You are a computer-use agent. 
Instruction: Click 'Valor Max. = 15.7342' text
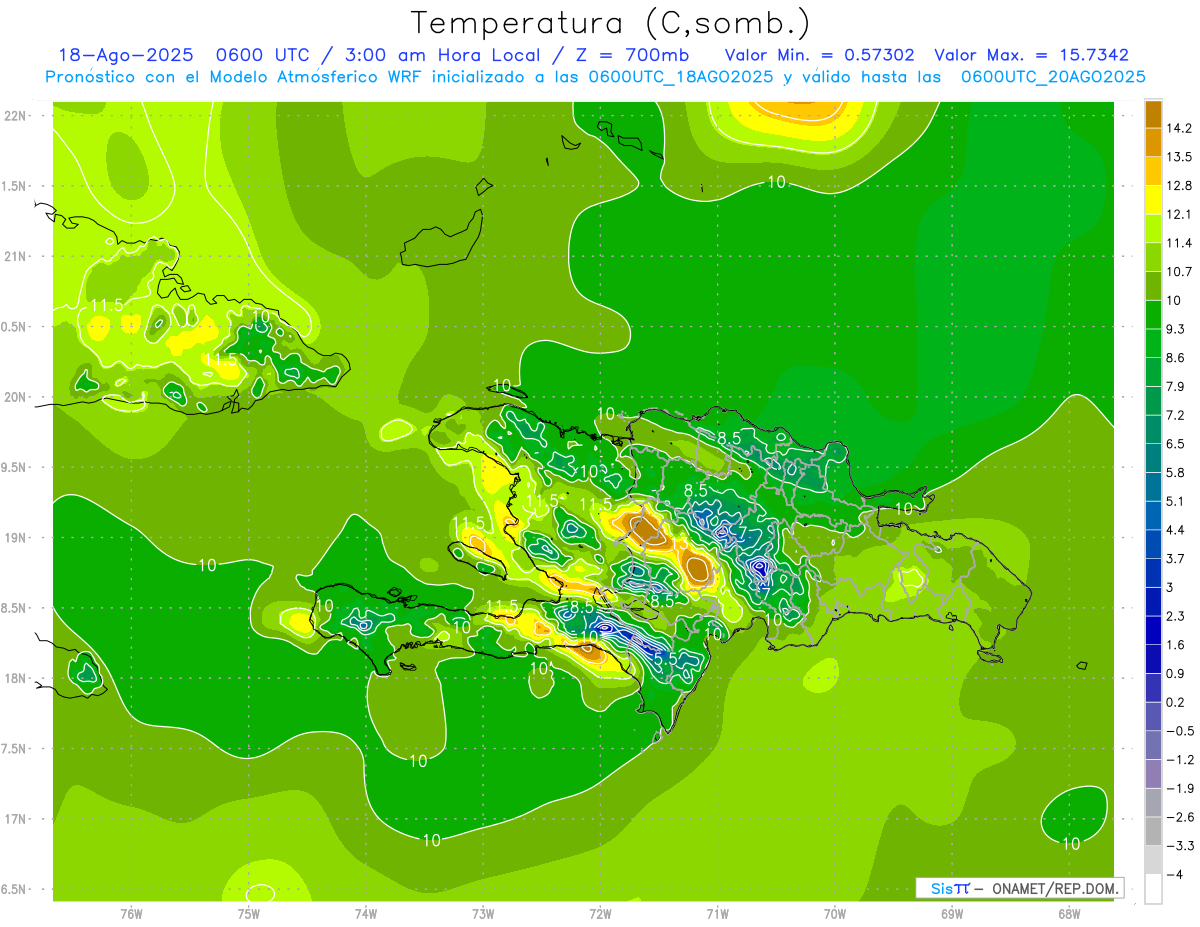pos(1032,56)
